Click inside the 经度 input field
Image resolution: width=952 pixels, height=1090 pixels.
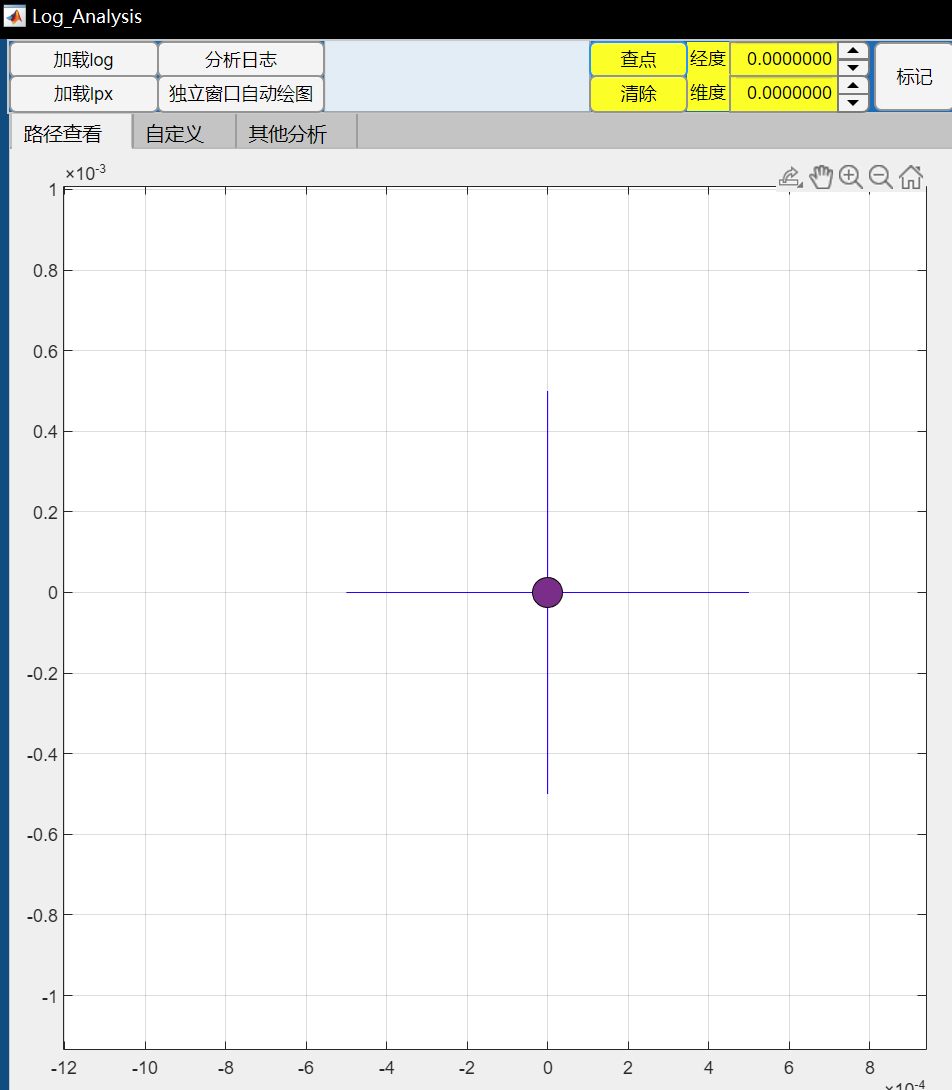pos(784,59)
